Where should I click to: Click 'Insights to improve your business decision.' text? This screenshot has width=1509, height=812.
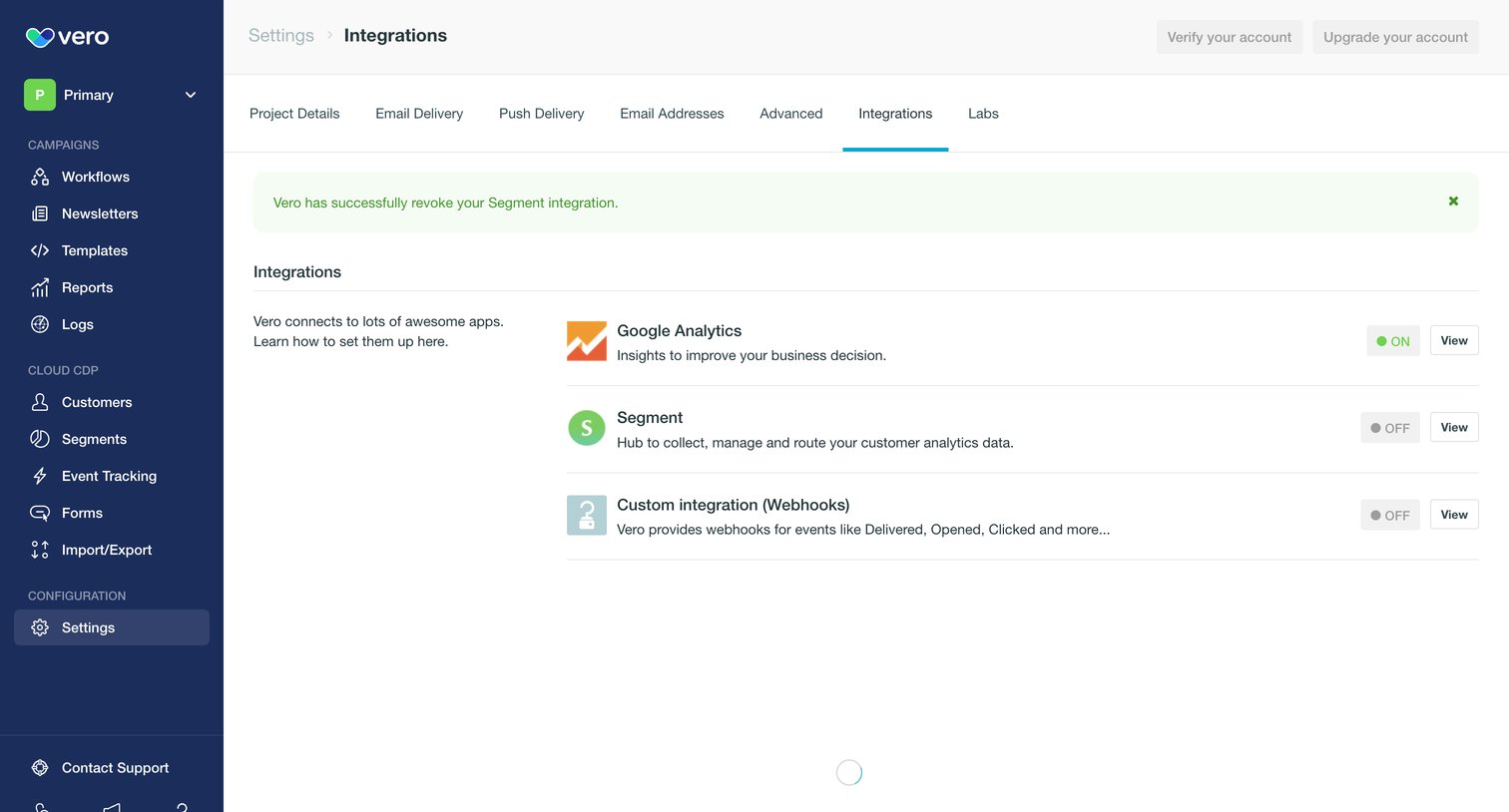[x=752, y=355]
